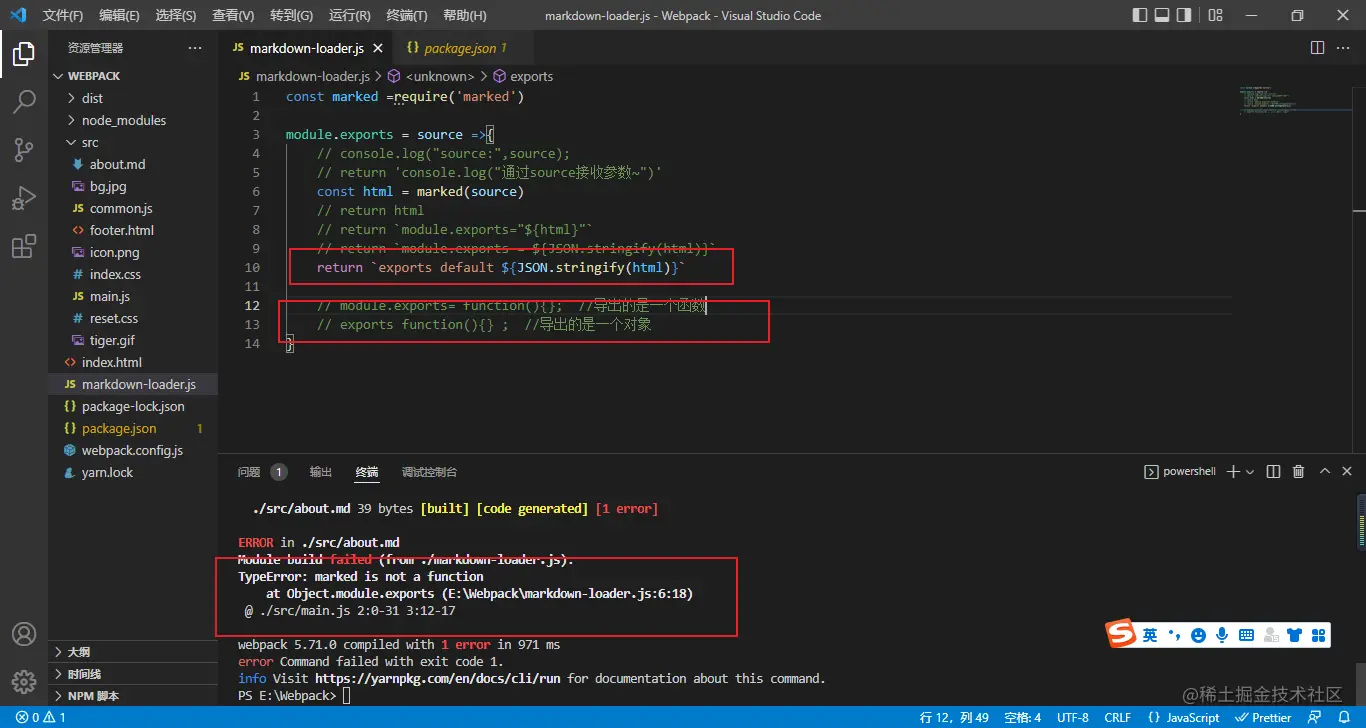Open Sogou toolbox grid icon
The image size is (1366, 728).
point(1319,635)
